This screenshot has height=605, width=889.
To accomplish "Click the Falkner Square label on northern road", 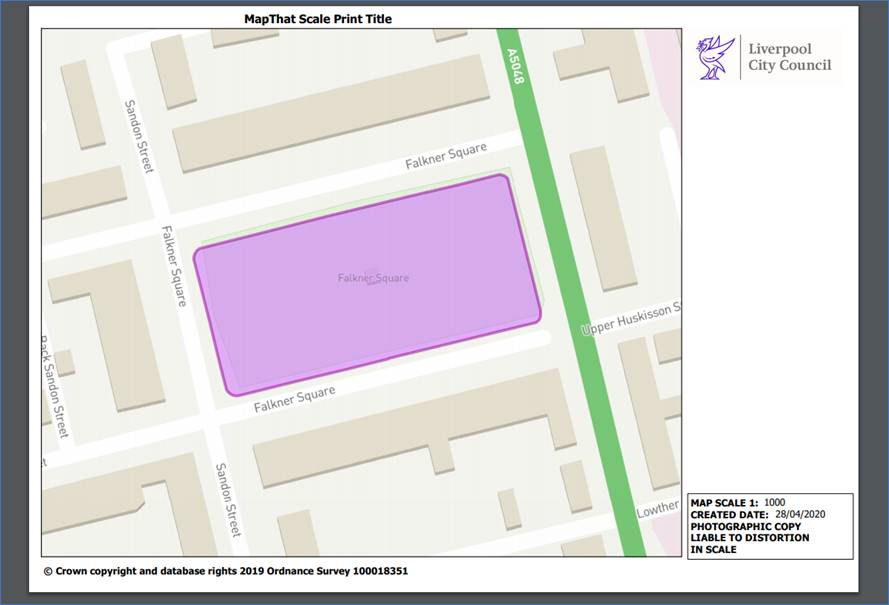I will (x=446, y=156).
